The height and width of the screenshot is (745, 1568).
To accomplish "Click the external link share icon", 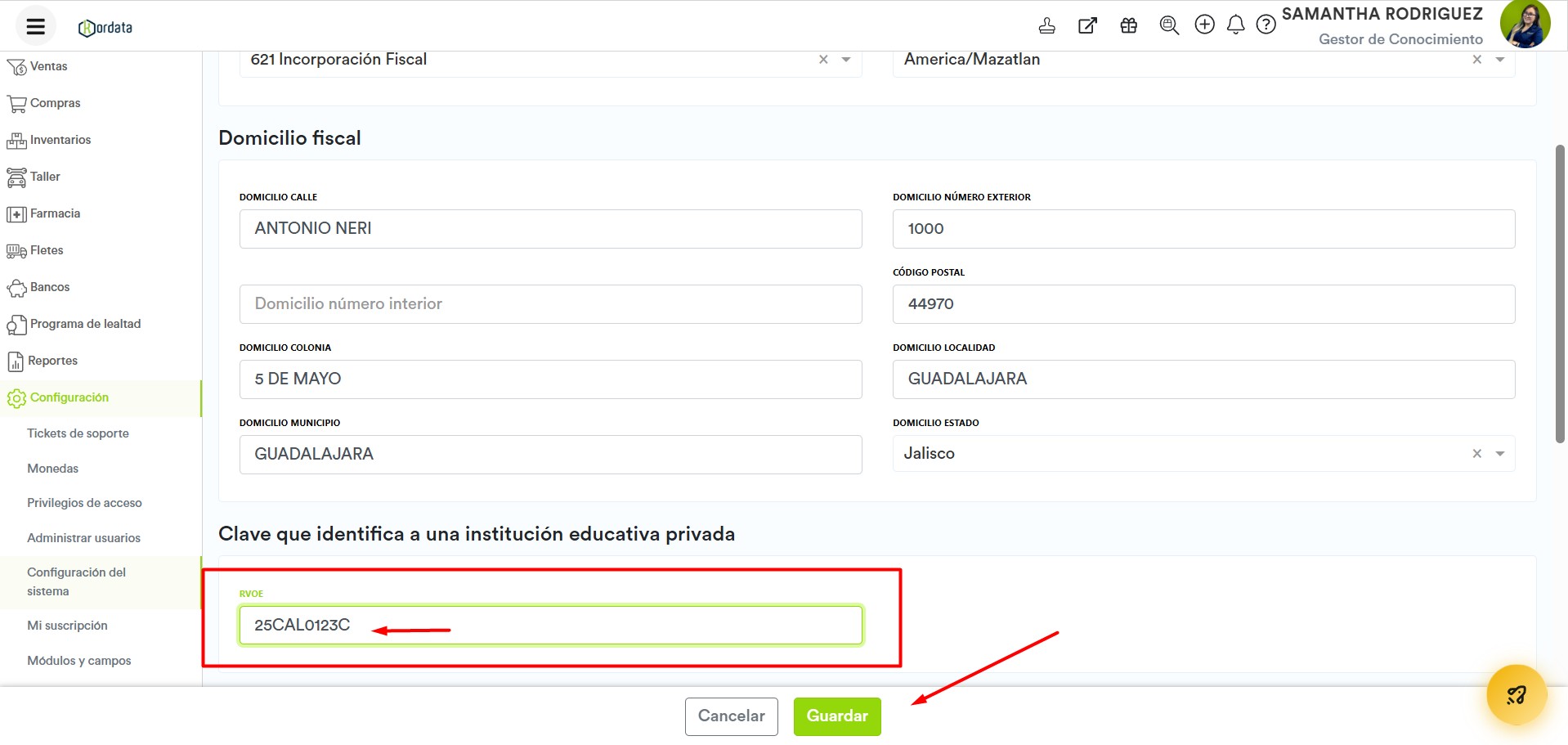I will click(x=1087, y=25).
